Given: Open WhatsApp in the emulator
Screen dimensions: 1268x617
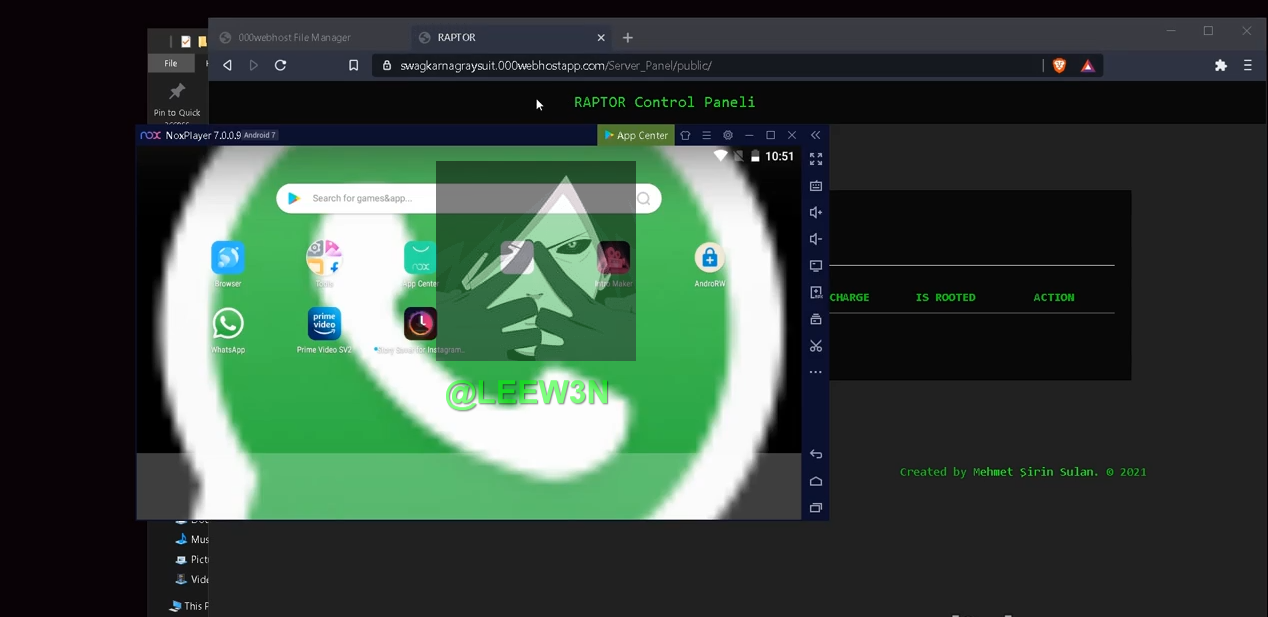Looking at the screenshot, I should coord(228,324).
